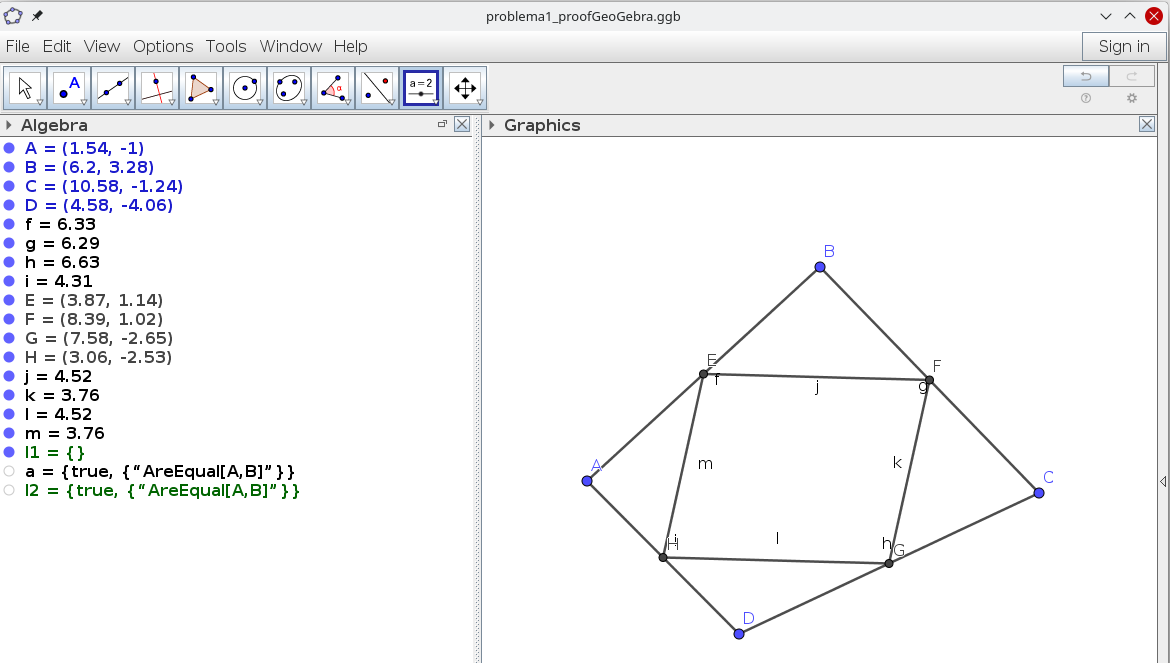
Task: Show the hidden object a in Algebra
Action: (x=9, y=471)
